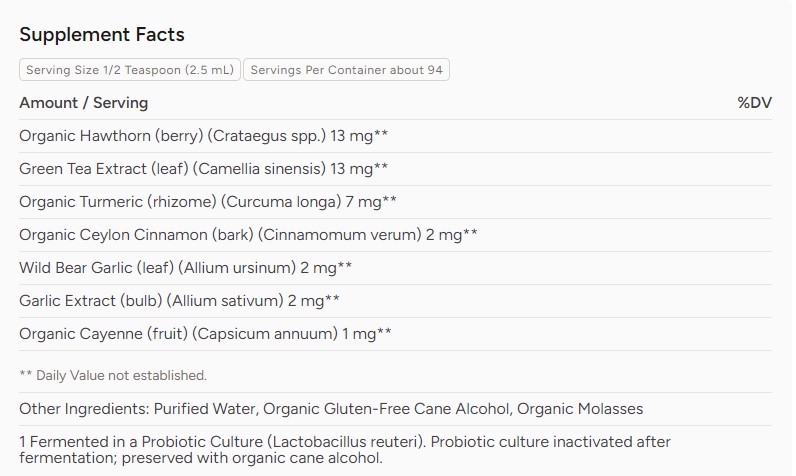The width and height of the screenshot is (796, 476).
Task: Select the Organic Hawthorn berry row
Action: tap(395, 136)
